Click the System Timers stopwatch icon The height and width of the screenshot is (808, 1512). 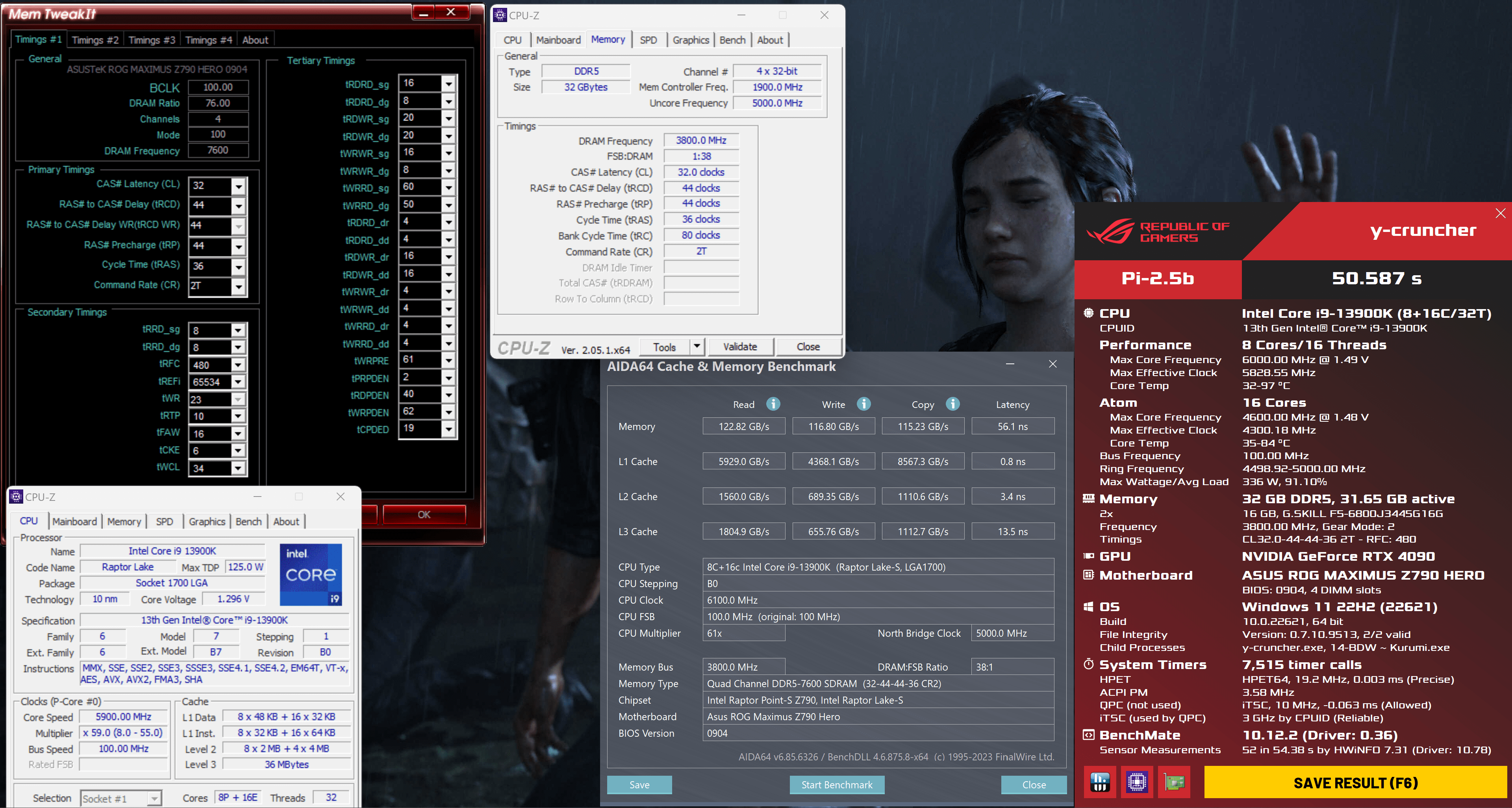click(1089, 663)
